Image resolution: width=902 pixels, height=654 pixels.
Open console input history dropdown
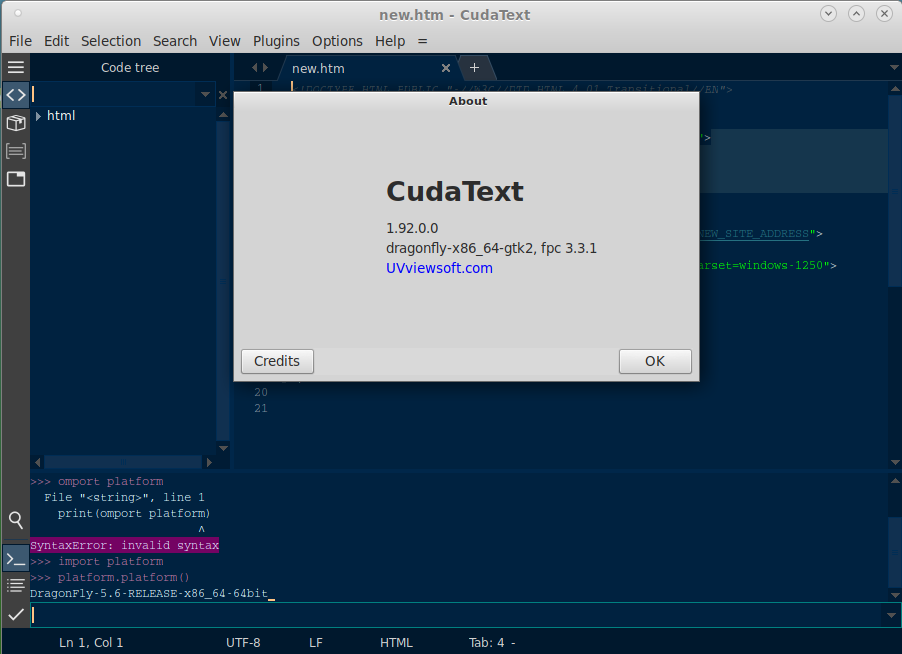892,615
